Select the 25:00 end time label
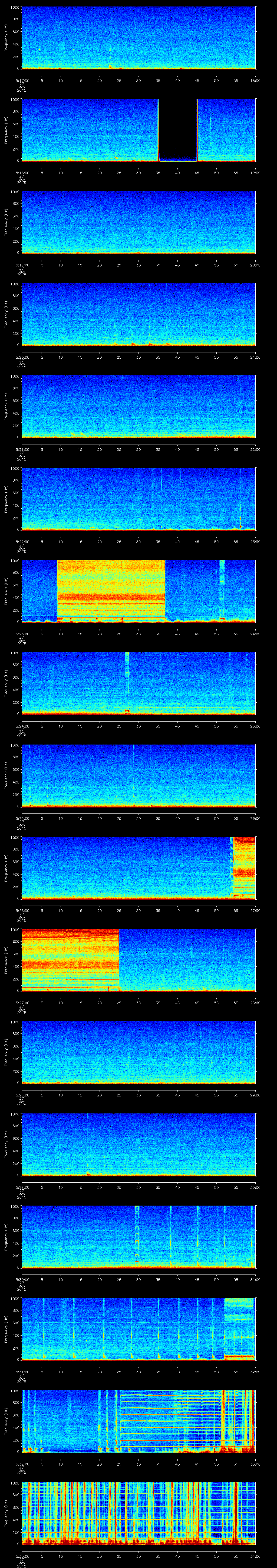Viewport: 277px width, 1568px height. point(256,726)
